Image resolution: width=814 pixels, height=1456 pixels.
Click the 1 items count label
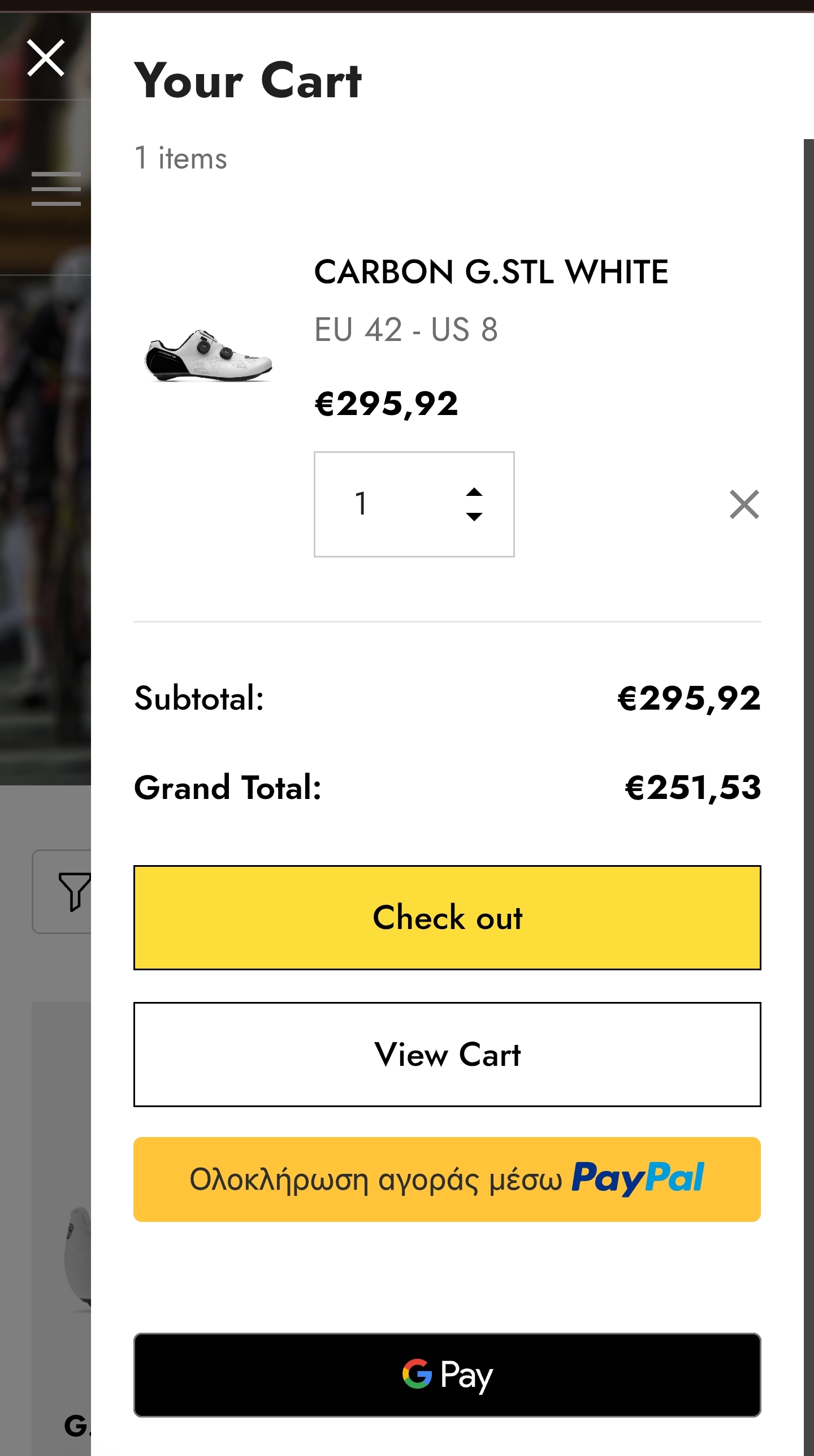pyautogui.click(x=181, y=158)
